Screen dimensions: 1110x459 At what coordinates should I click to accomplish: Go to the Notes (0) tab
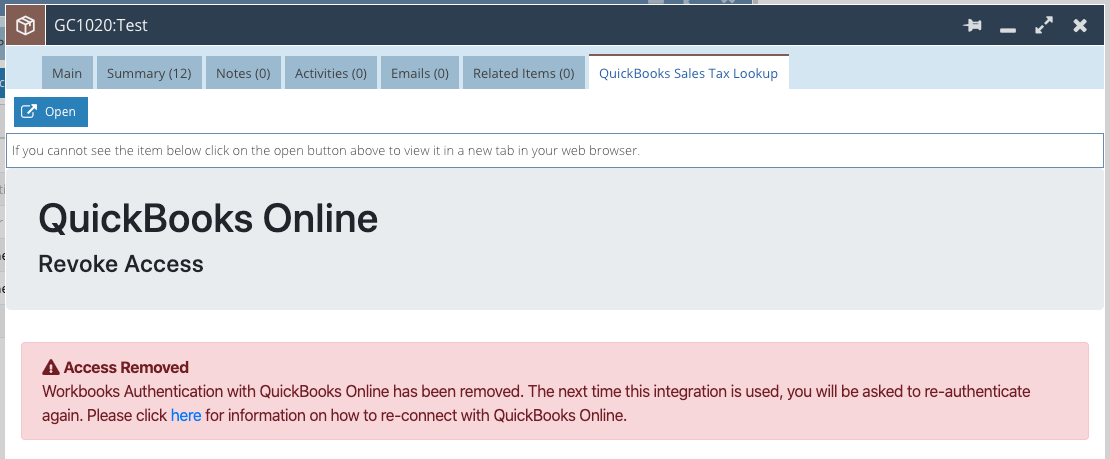tap(244, 73)
